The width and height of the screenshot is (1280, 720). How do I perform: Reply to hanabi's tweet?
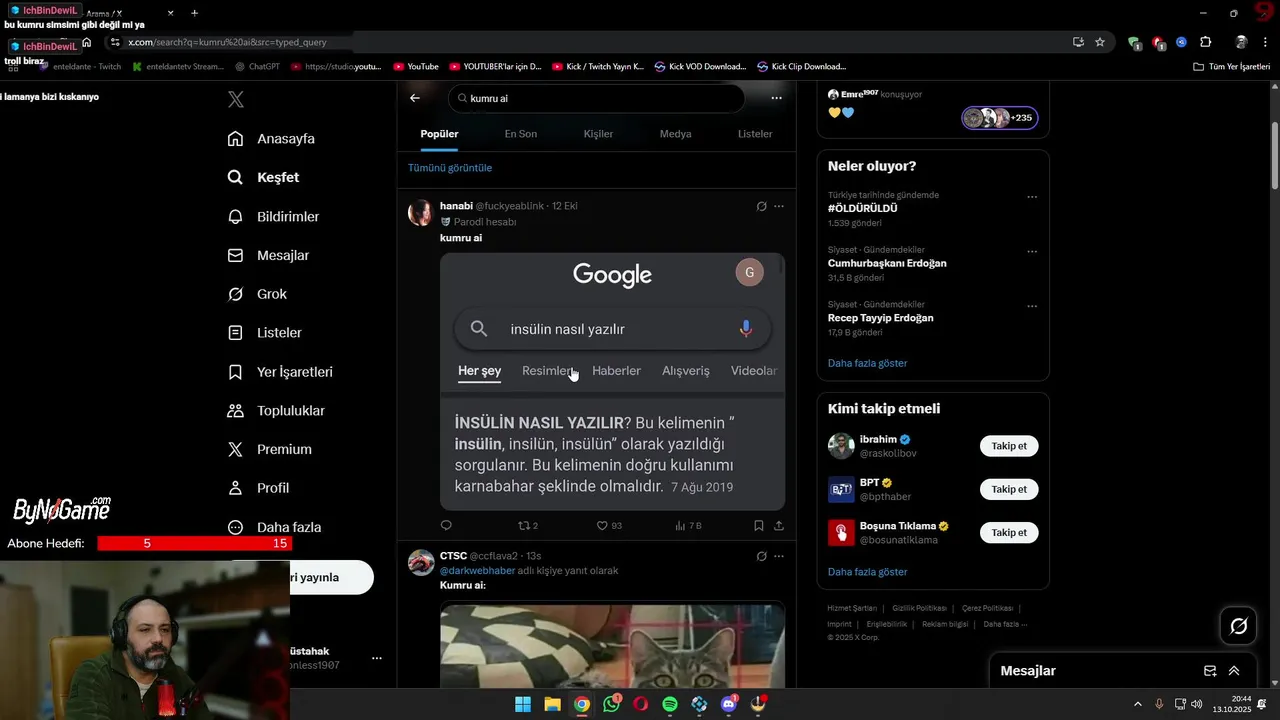pos(446,525)
